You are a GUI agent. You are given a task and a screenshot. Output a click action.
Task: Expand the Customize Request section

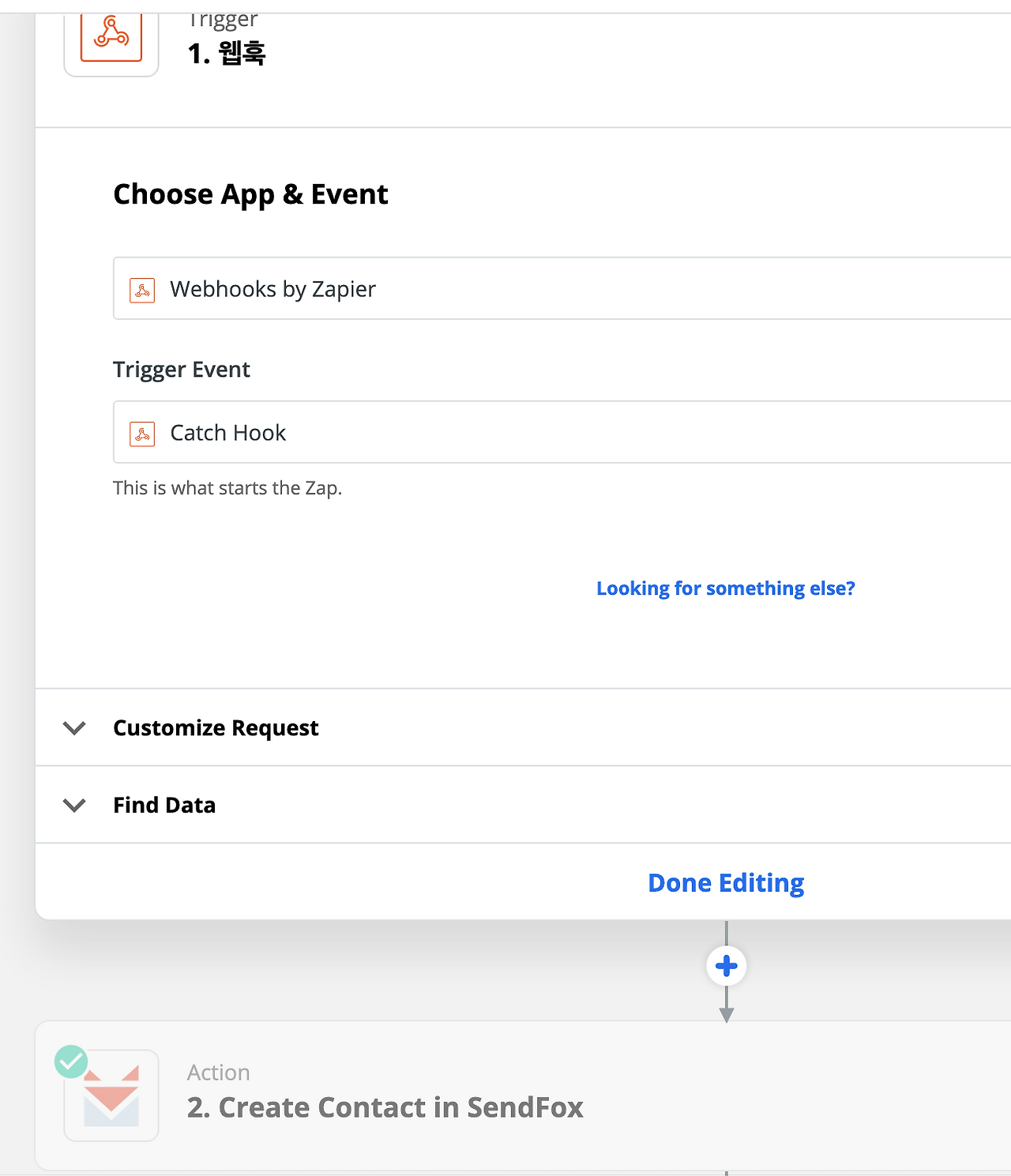tap(523, 727)
